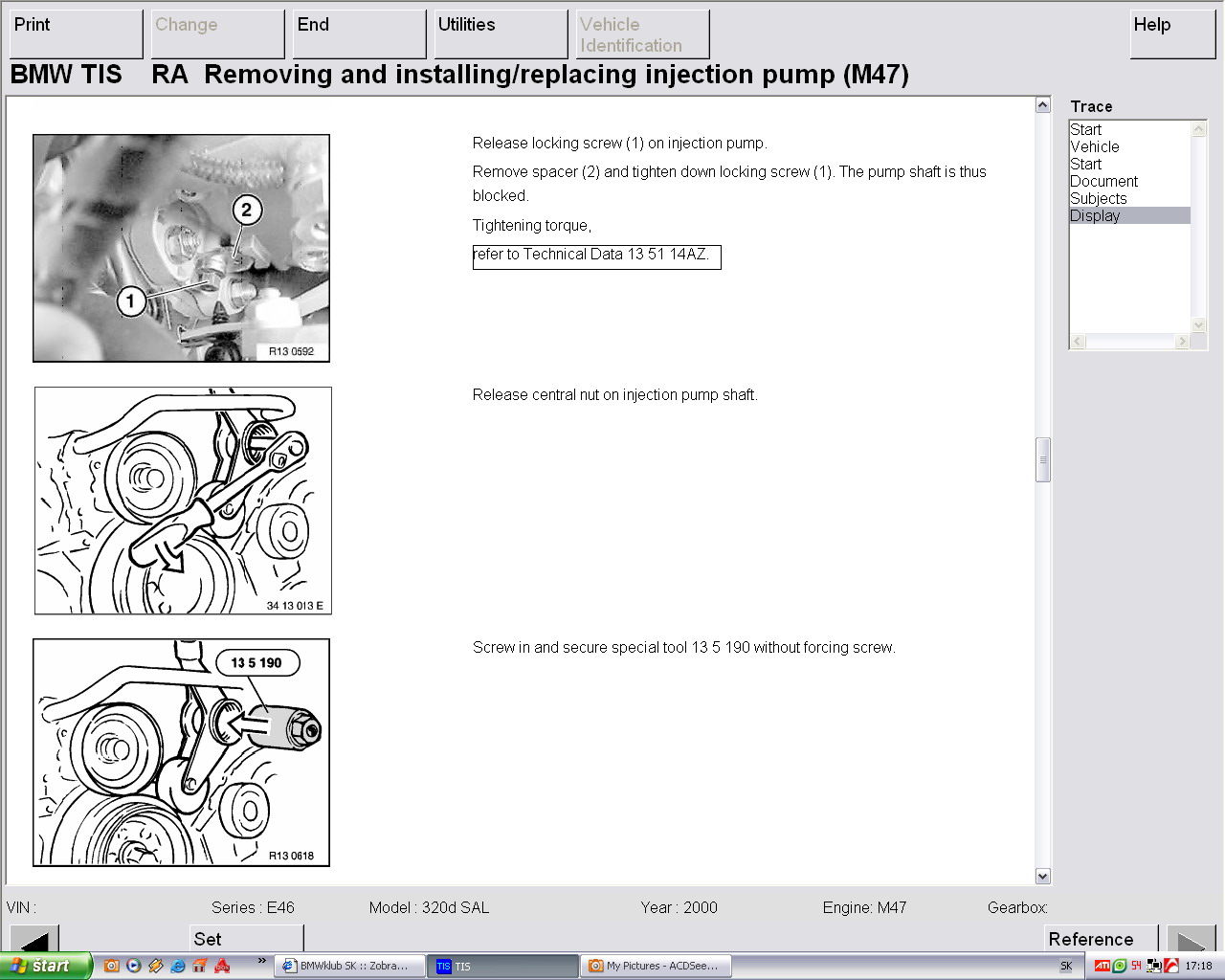Click the document vertical scrollbar thumb
The height and width of the screenshot is (980, 1225).
(x=1043, y=459)
